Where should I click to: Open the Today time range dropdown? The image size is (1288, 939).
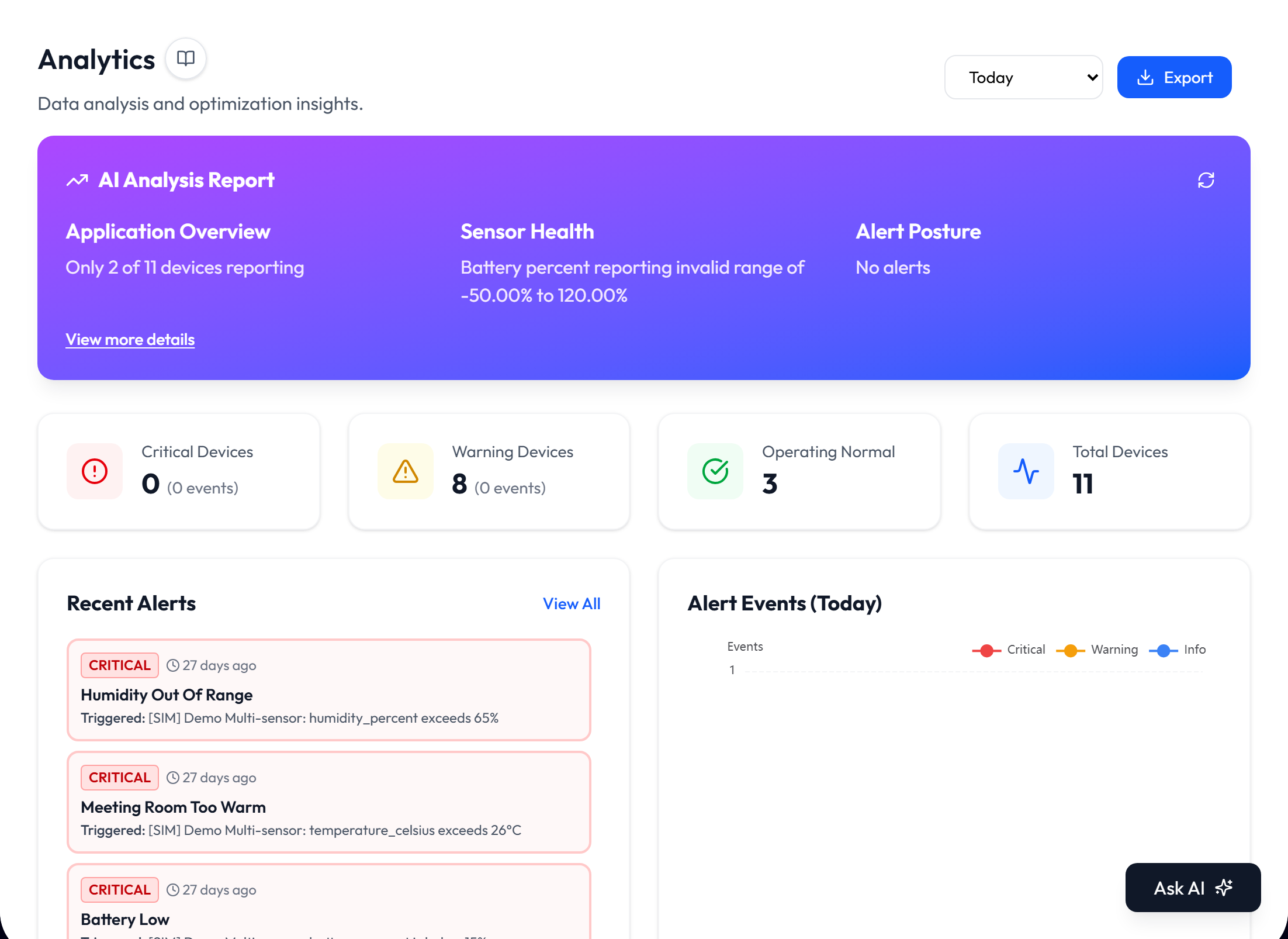[1024, 78]
